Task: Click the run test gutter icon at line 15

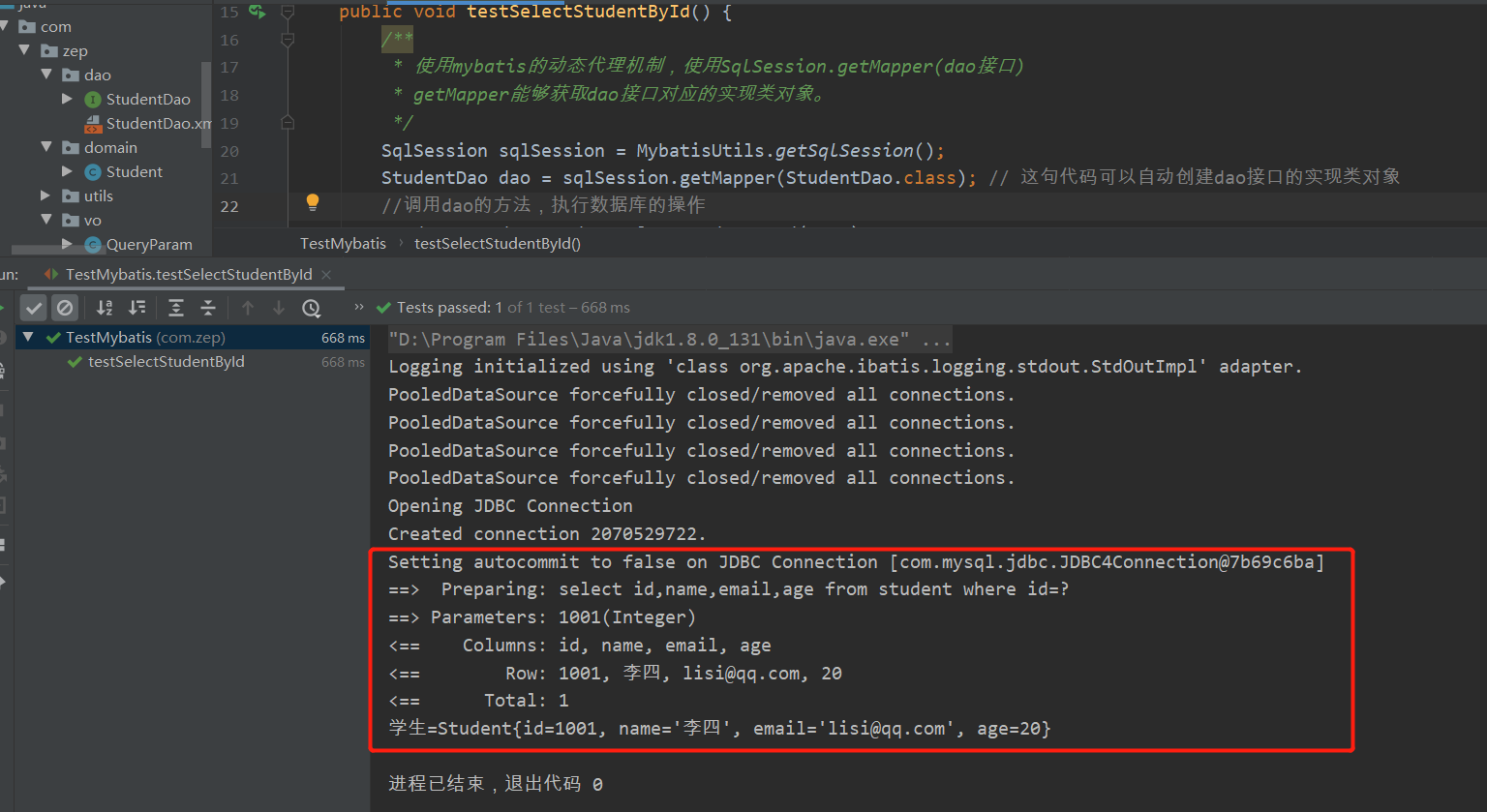Action: click(257, 12)
